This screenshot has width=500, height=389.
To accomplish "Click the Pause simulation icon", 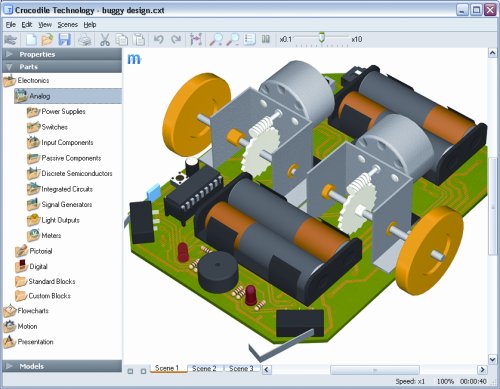I will 266,39.
